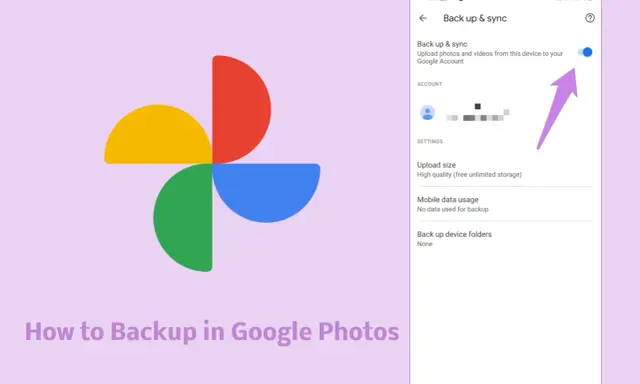
Task: Tap the account avatar icon
Action: click(x=427, y=112)
